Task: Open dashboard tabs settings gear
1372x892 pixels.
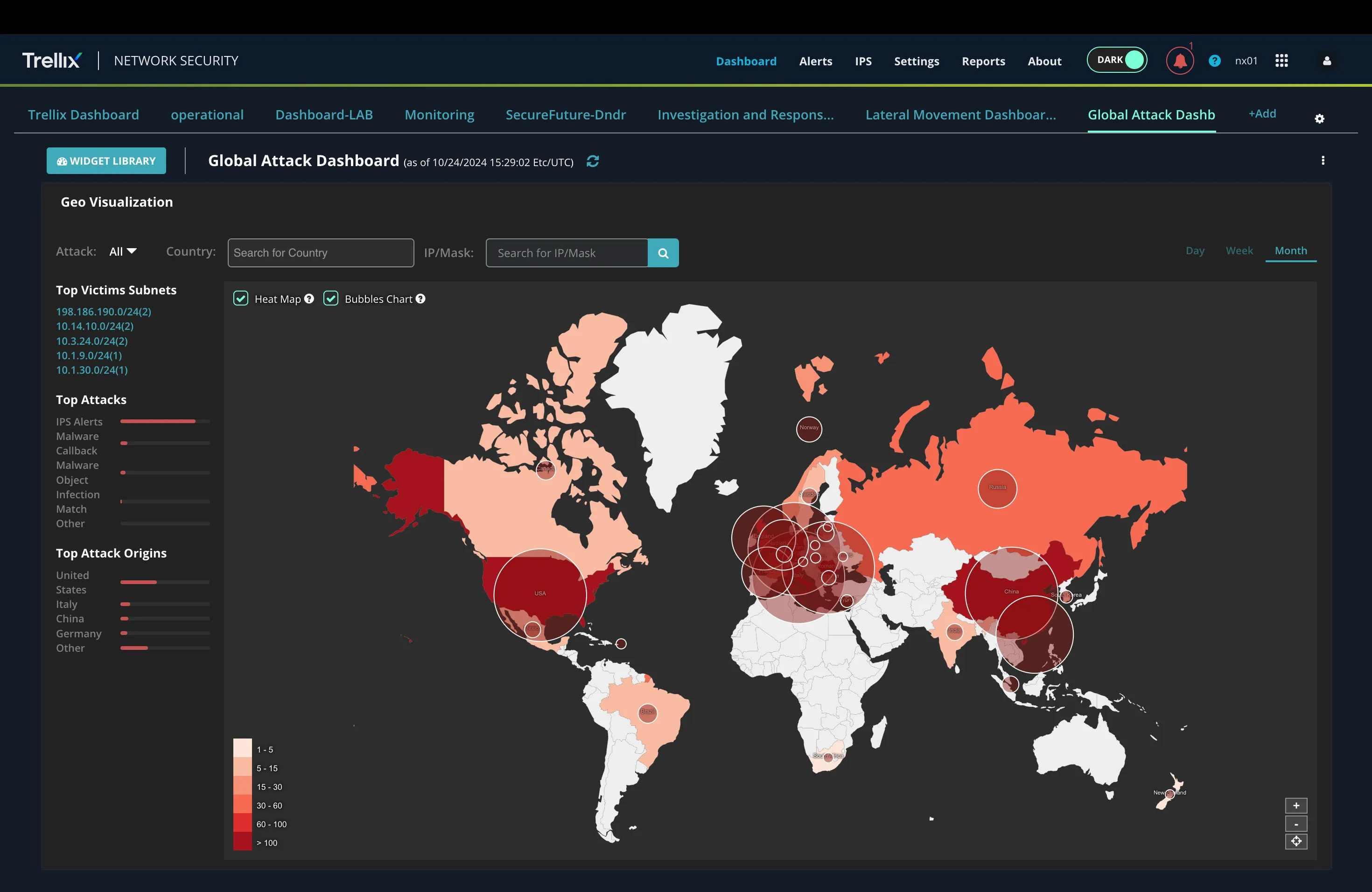Action: (1319, 118)
